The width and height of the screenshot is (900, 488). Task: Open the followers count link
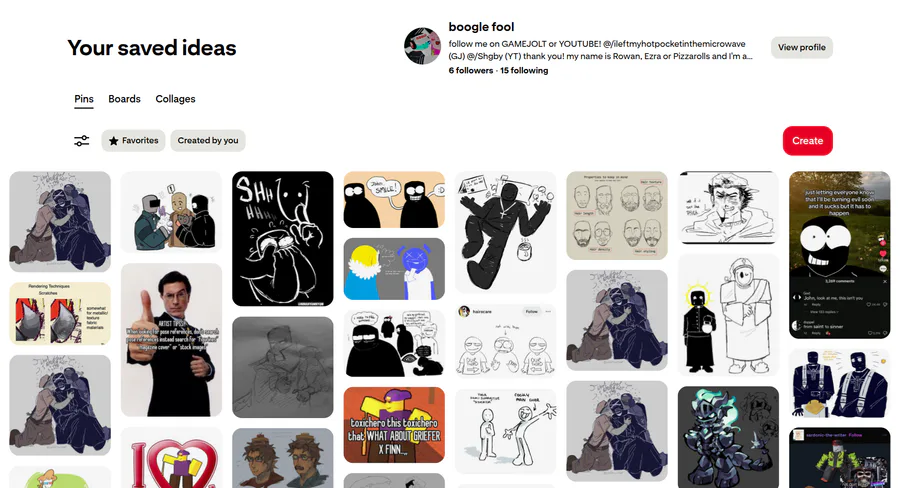[x=470, y=71]
